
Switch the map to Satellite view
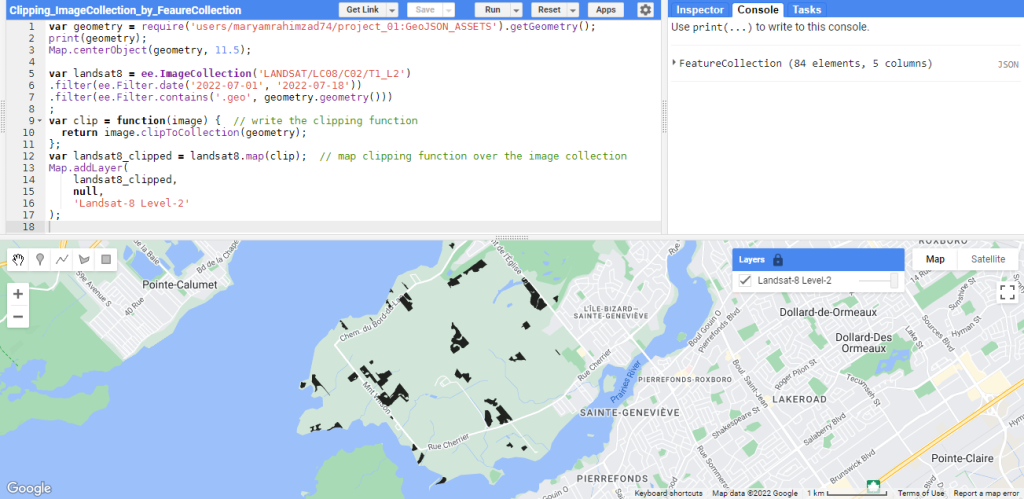[x=988, y=260]
